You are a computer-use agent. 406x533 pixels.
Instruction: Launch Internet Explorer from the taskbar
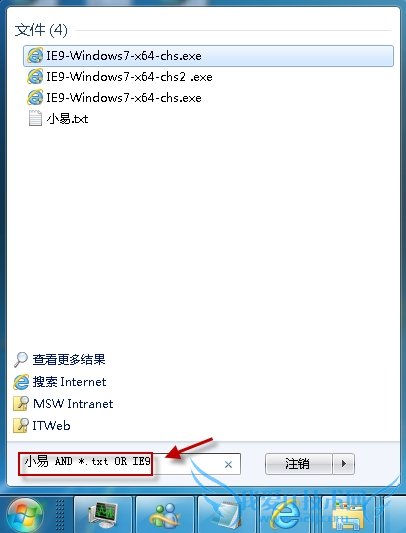pyautogui.click(x=289, y=515)
